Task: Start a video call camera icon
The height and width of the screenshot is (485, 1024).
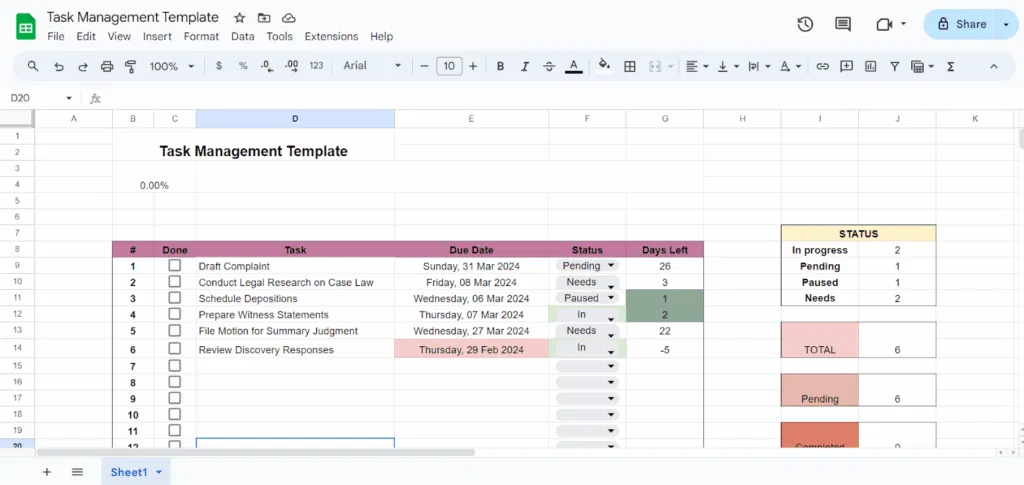Action: pyautogui.click(x=884, y=24)
